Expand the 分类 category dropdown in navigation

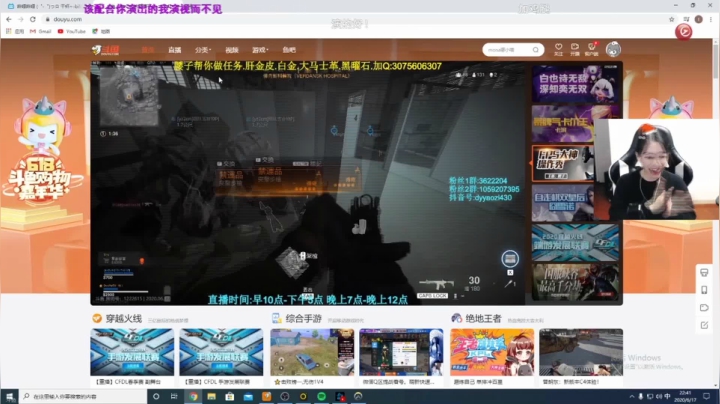[202, 50]
